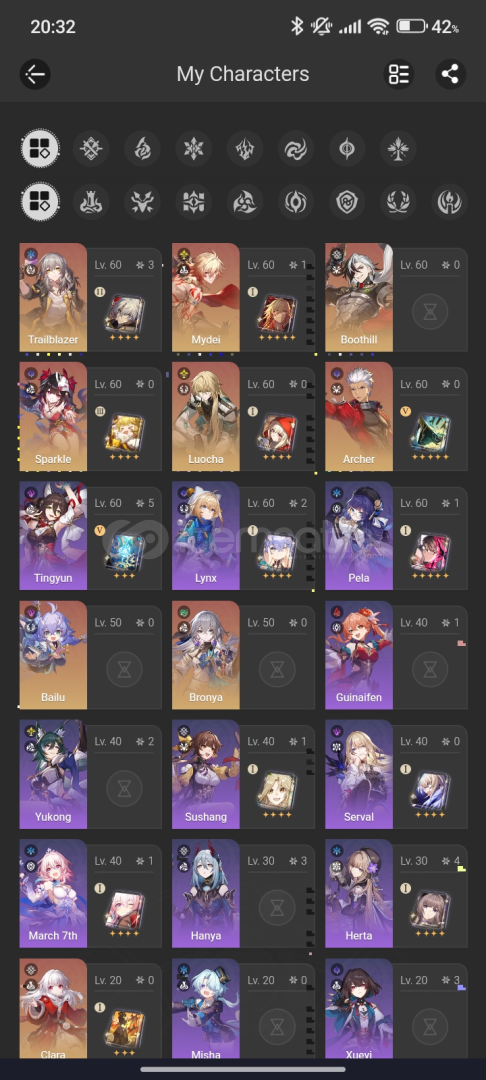
Task: Filter by Preservation path shield icon
Action: coord(347,202)
